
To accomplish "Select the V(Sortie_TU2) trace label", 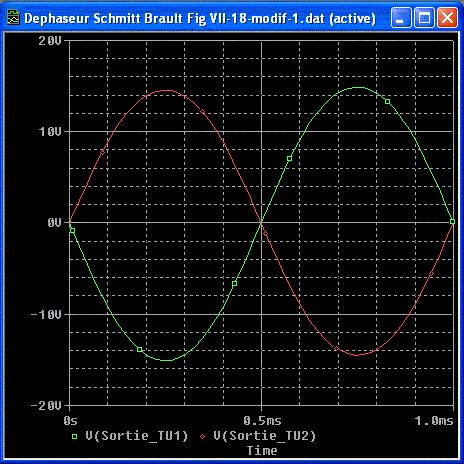I will [x=264, y=436].
